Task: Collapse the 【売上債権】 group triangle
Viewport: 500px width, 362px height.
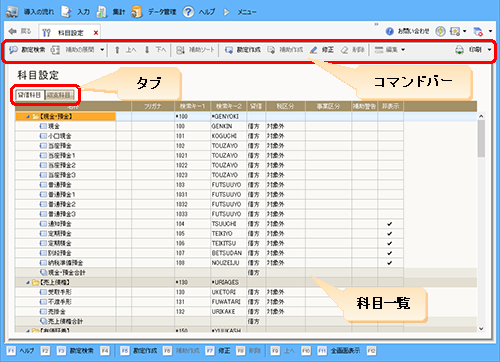Action: (x=28, y=283)
